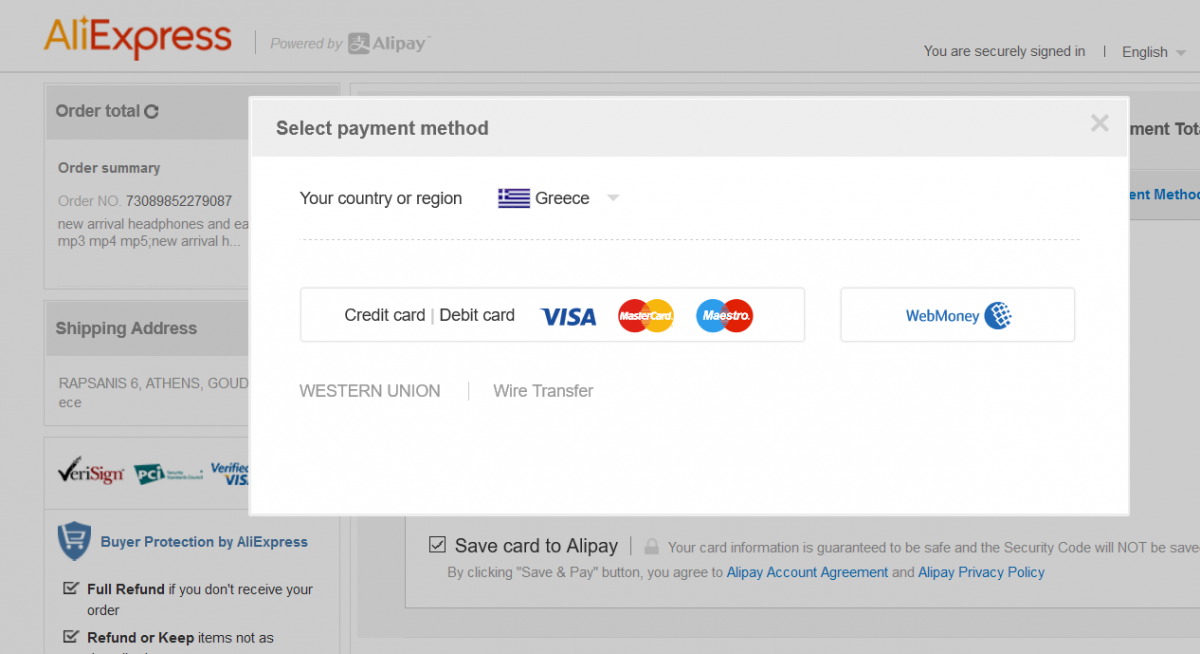The width and height of the screenshot is (1200, 654).
Task: Open the English language dropdown
Action: (x=1154, y=52)
